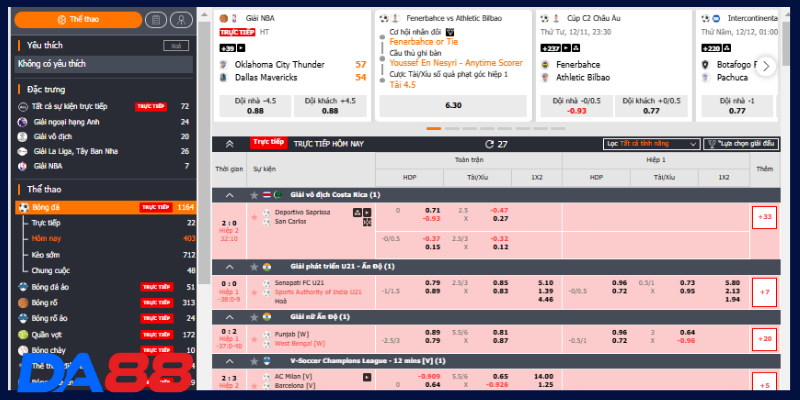Open live stream icon for Deportivo Saprissa
Screen dimensions: 800x400
(x=367, y=212)
